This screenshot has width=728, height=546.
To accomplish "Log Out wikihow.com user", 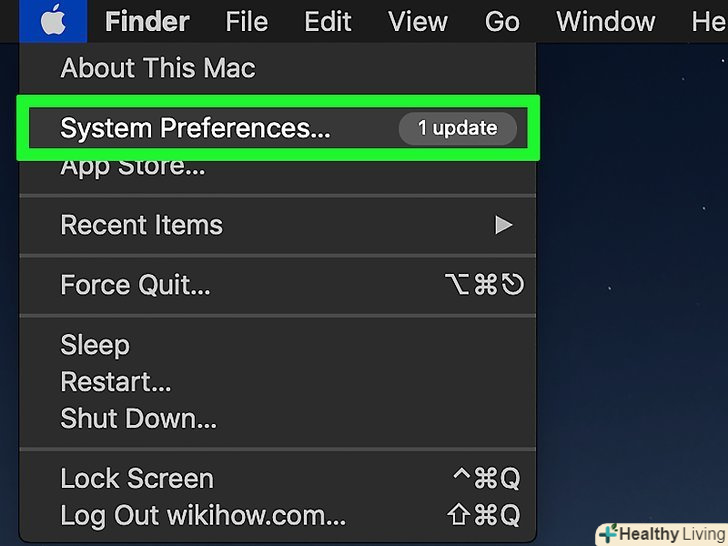I will tap(203, 514).
